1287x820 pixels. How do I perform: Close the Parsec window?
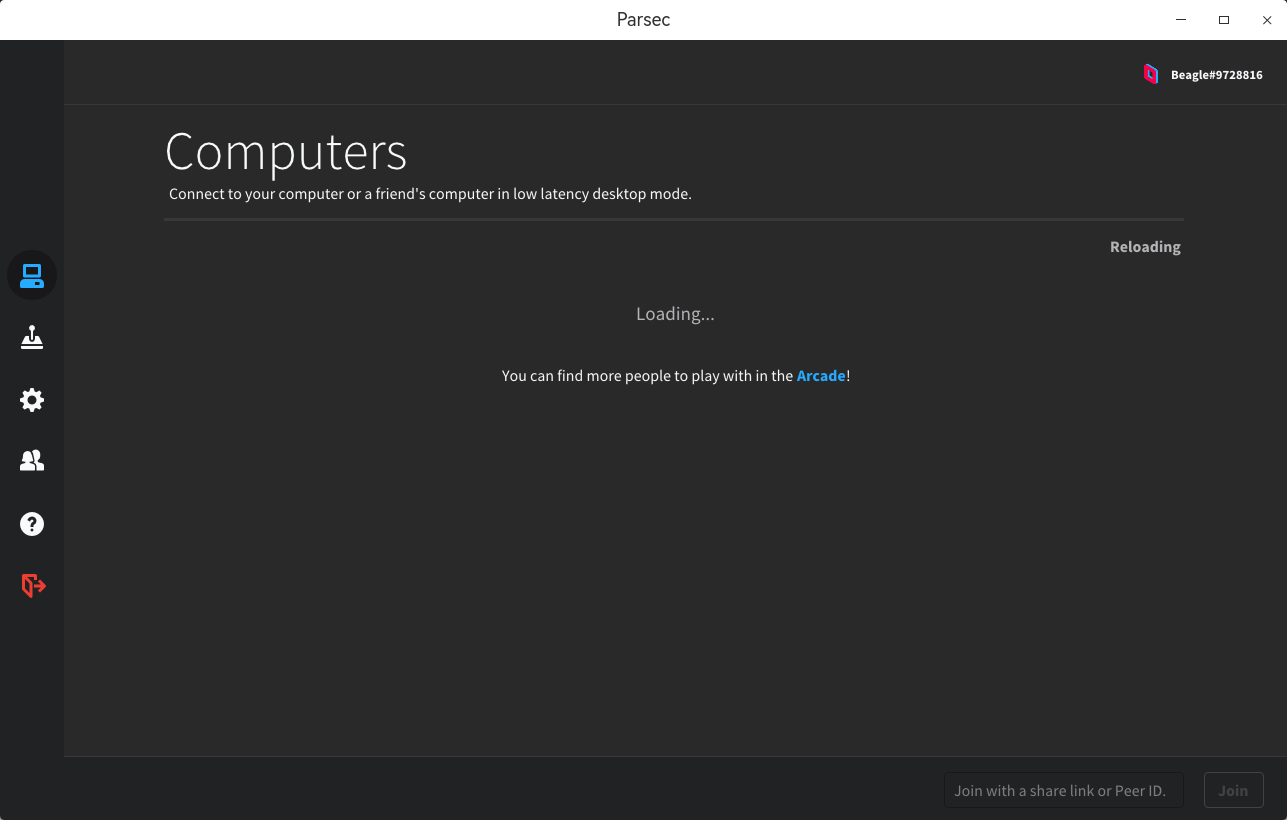[x=1266, y=20]
